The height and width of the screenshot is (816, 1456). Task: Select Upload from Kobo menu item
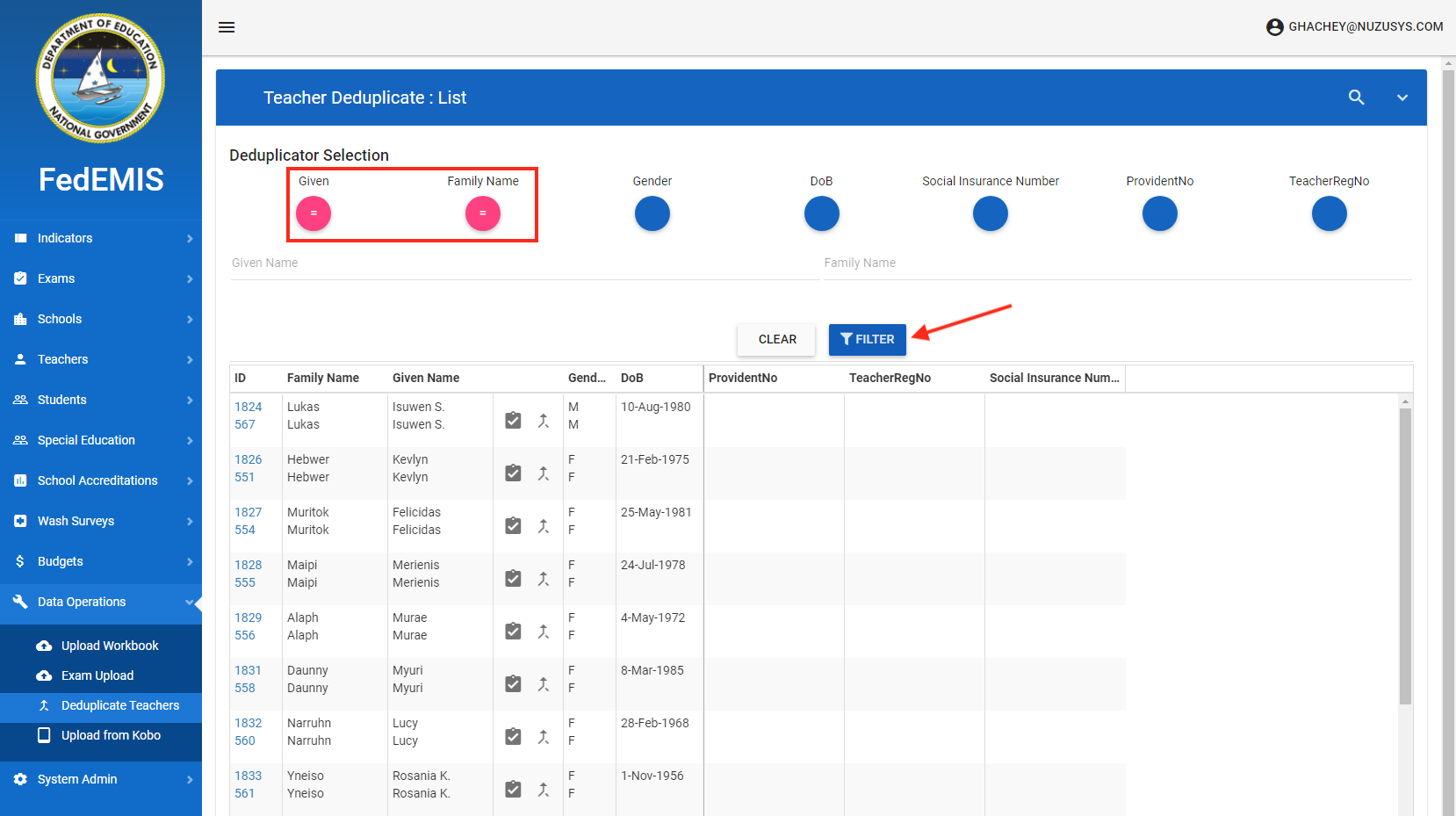coord(111,735)
